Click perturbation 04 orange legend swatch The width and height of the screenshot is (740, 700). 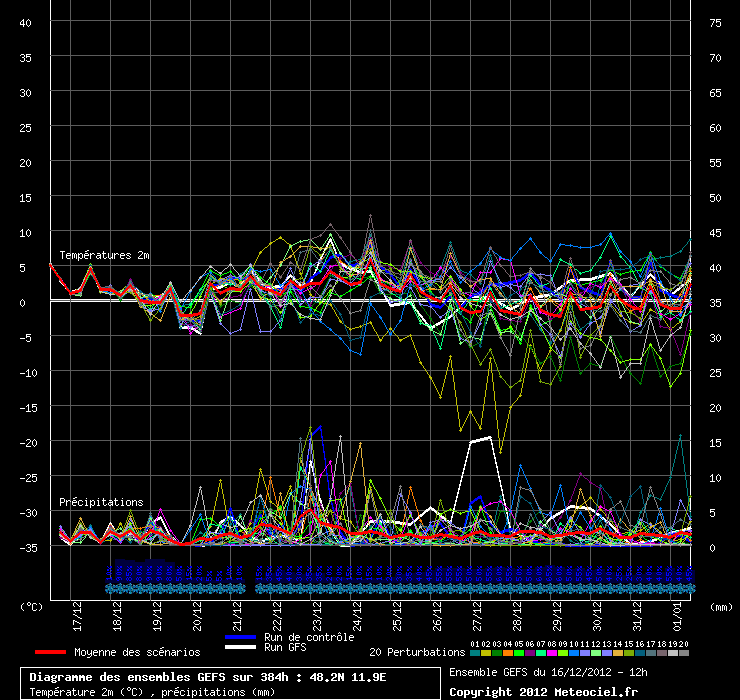click(x=508, y=653)
